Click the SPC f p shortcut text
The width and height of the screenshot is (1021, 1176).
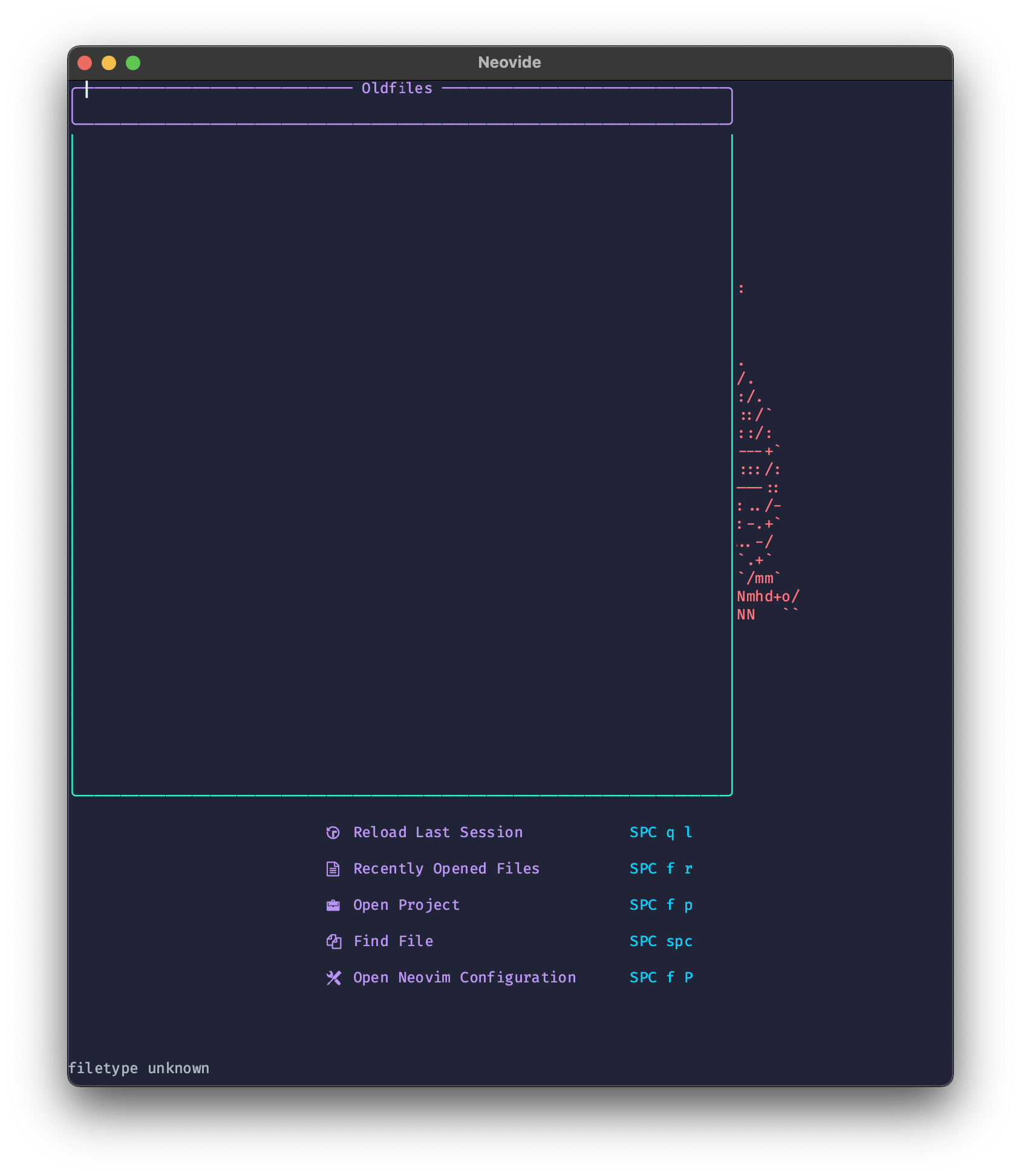click(661, 905)
